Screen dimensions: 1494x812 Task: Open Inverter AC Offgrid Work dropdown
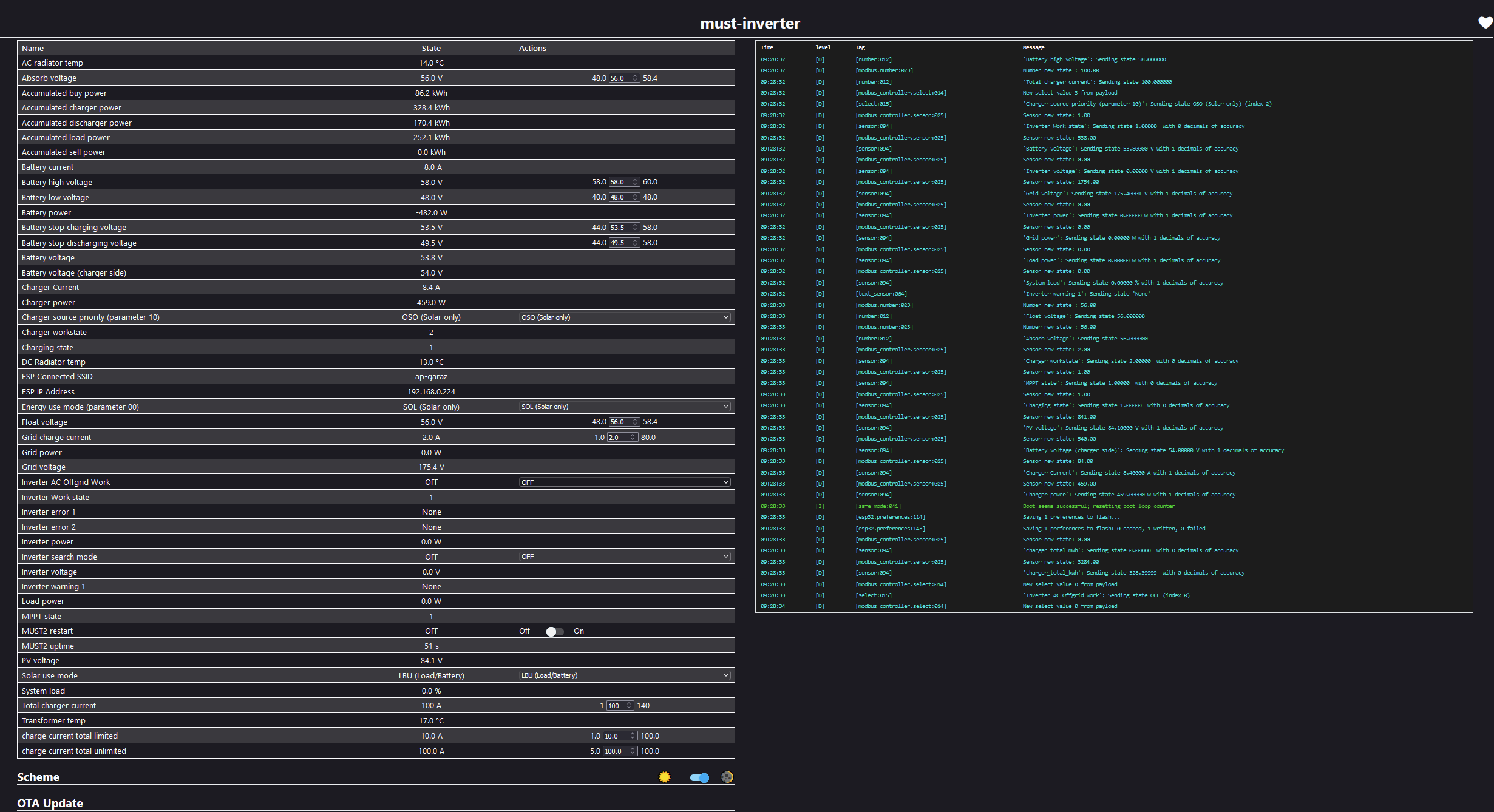click(625, 482)
